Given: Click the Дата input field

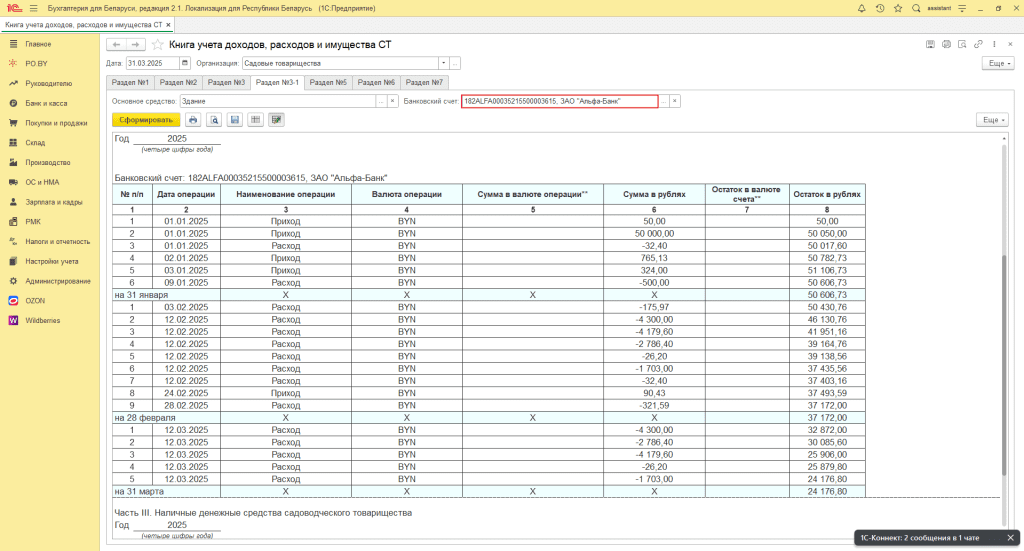Looking at the screenshot, I should click(152, 63).
